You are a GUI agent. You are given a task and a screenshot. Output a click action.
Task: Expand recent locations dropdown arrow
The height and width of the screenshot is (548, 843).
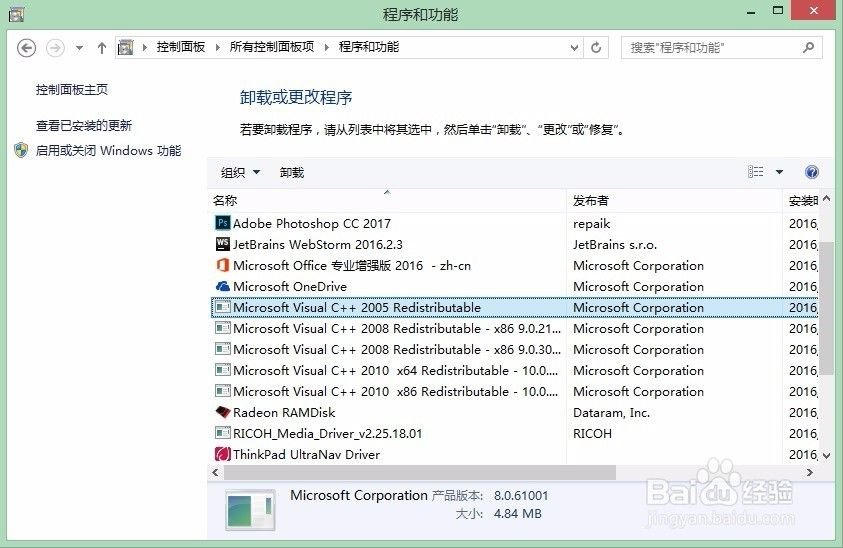[79, 48]
